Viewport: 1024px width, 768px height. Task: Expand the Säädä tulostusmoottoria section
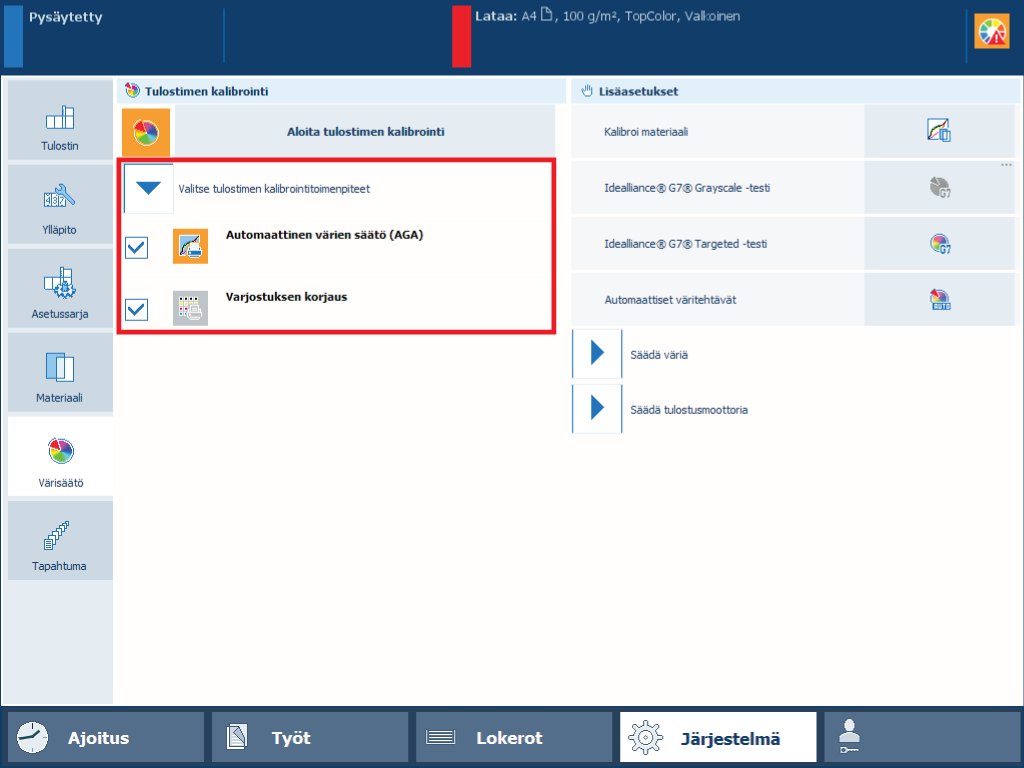pos(597,409)
